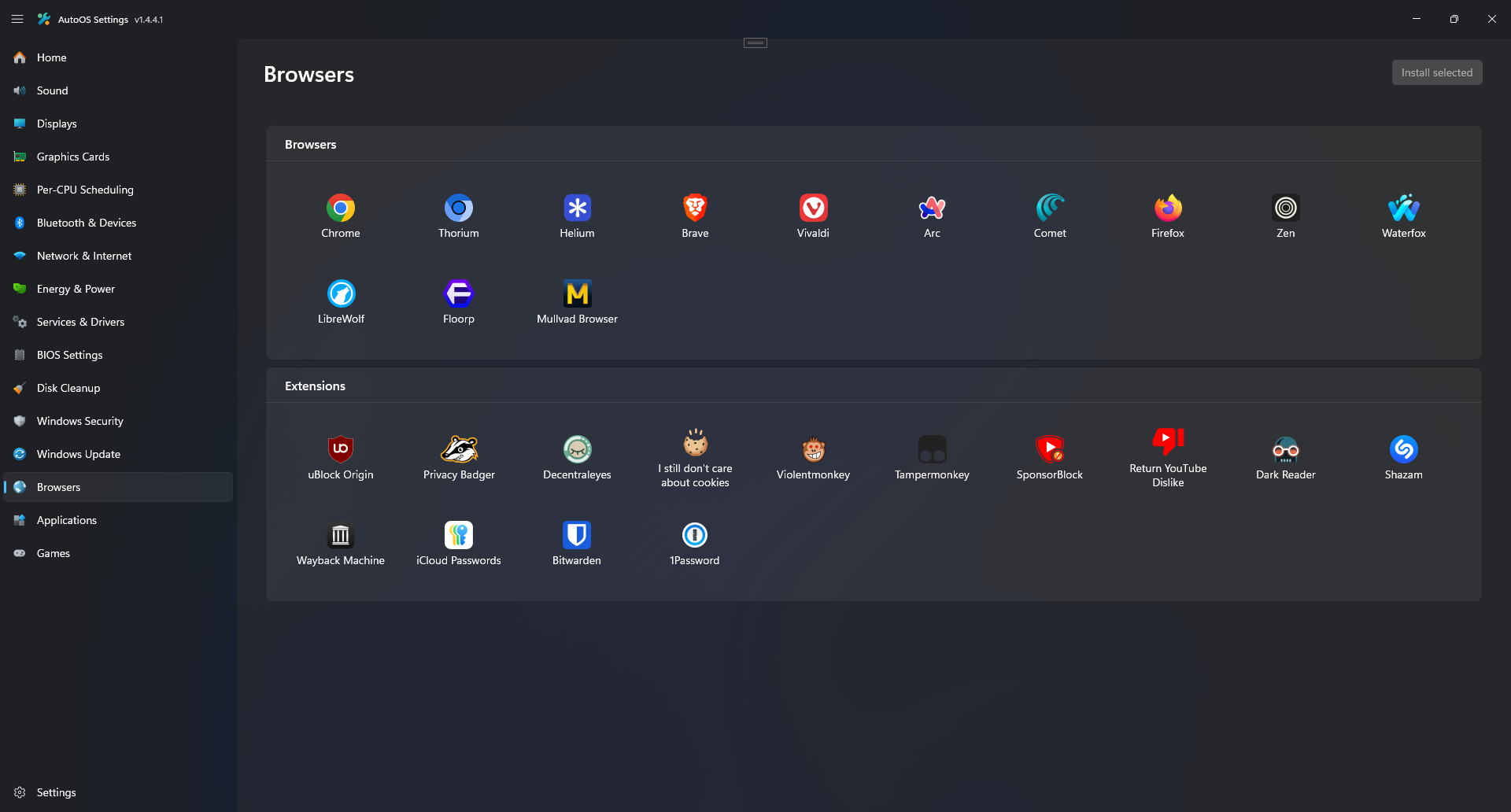Open Disk Cleanup section
1511x812 pixels.
click(118, 388)
